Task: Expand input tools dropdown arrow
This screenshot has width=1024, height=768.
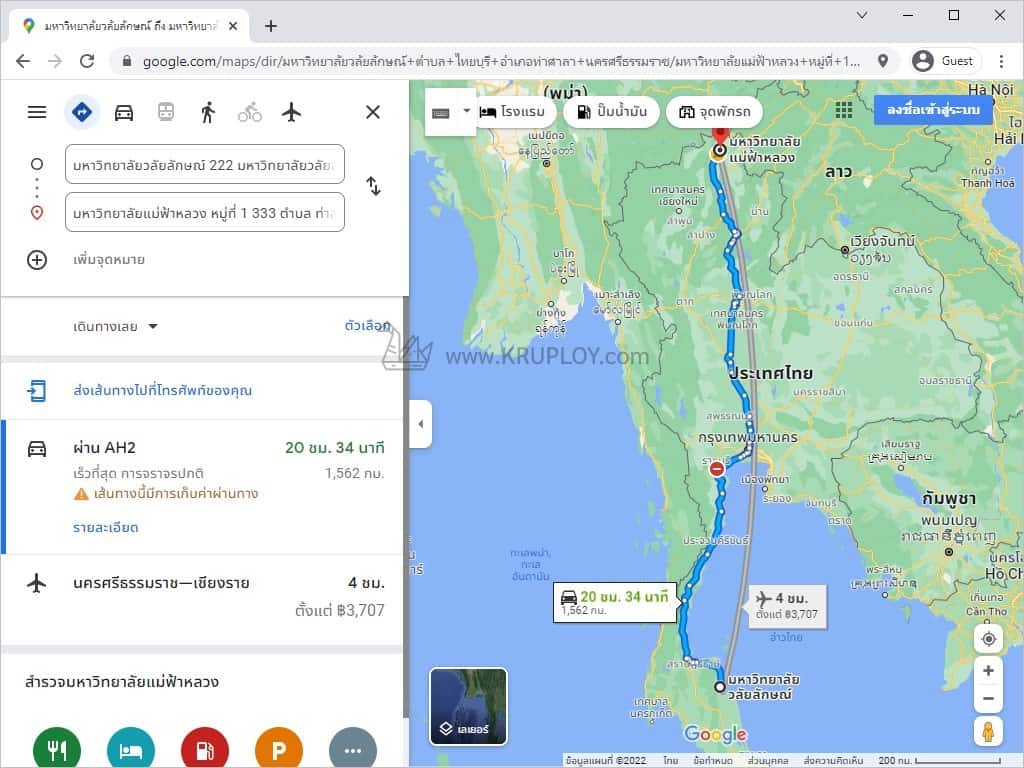Action: [466, 111]
